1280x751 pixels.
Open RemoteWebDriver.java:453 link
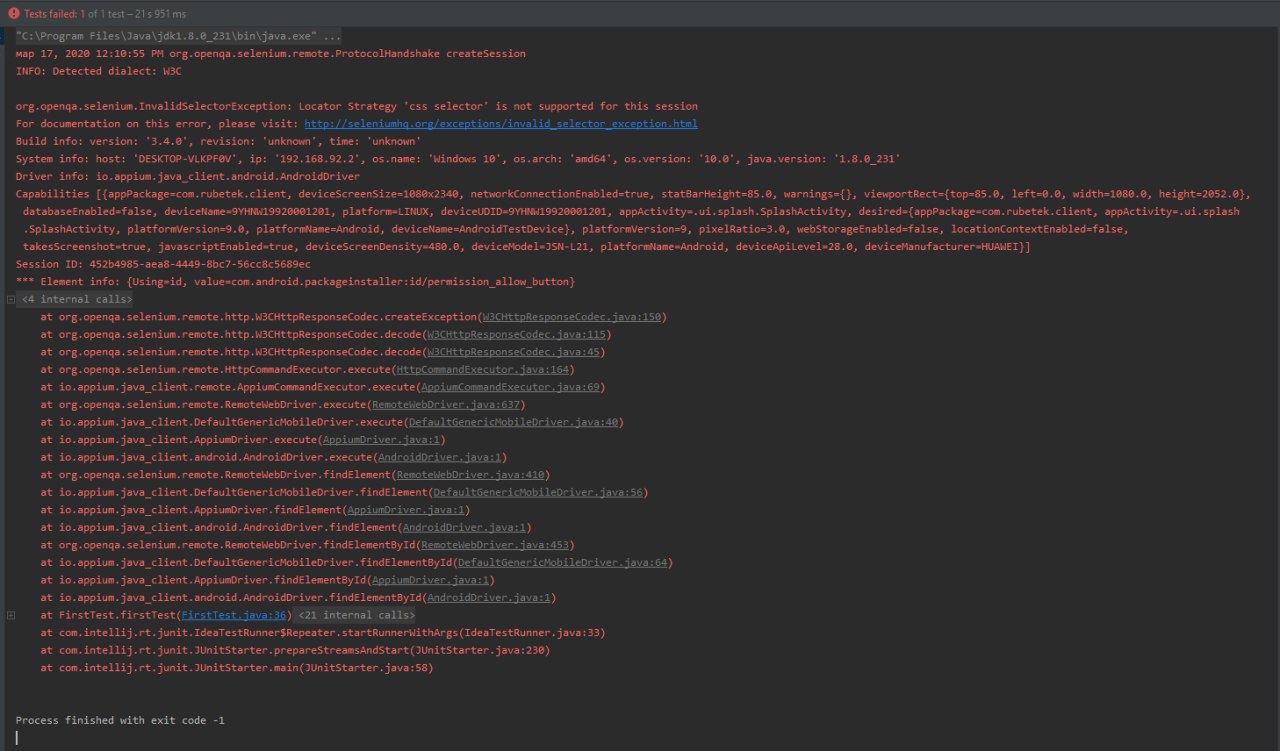click(x=495, y=545)
